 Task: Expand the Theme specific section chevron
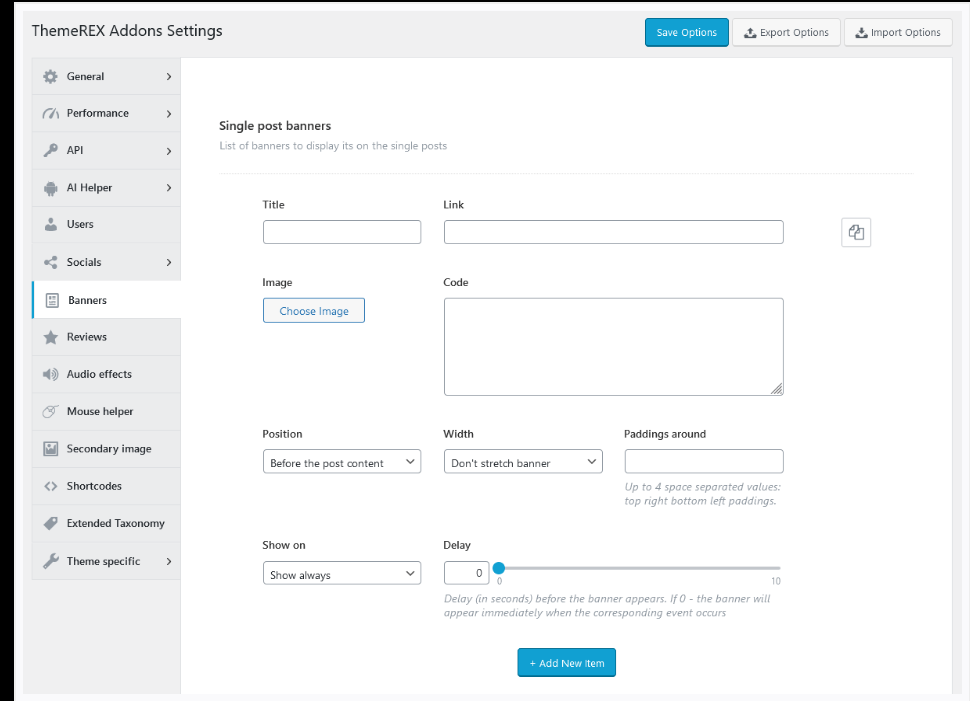coord(169,561)
